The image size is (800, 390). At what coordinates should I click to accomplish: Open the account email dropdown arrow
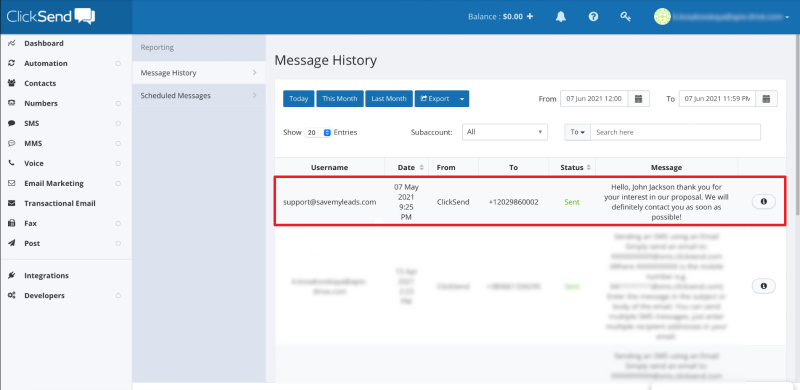(787, 17)
